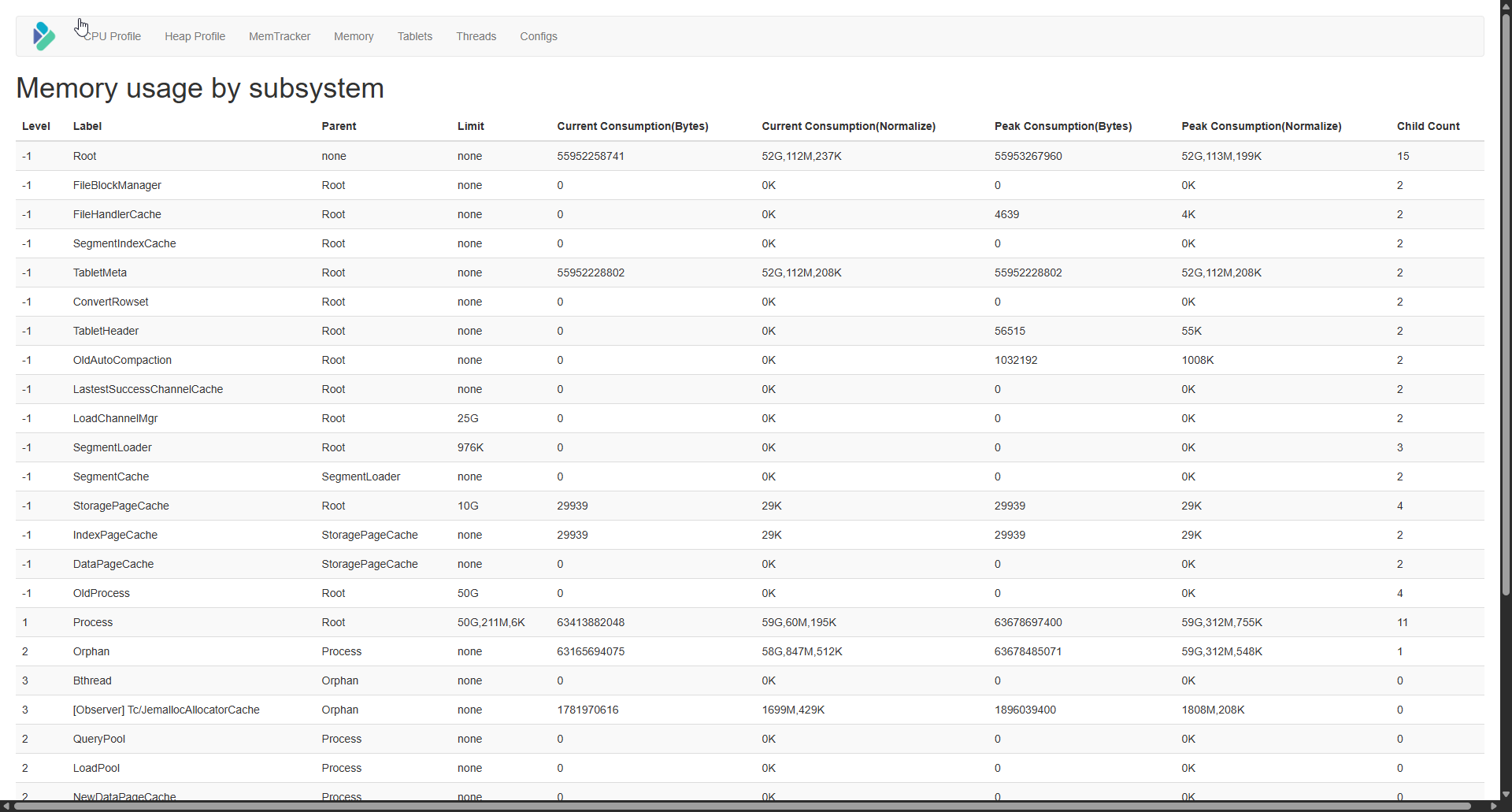Click the horizontal scrollbar at bottom

coord(740,806)
